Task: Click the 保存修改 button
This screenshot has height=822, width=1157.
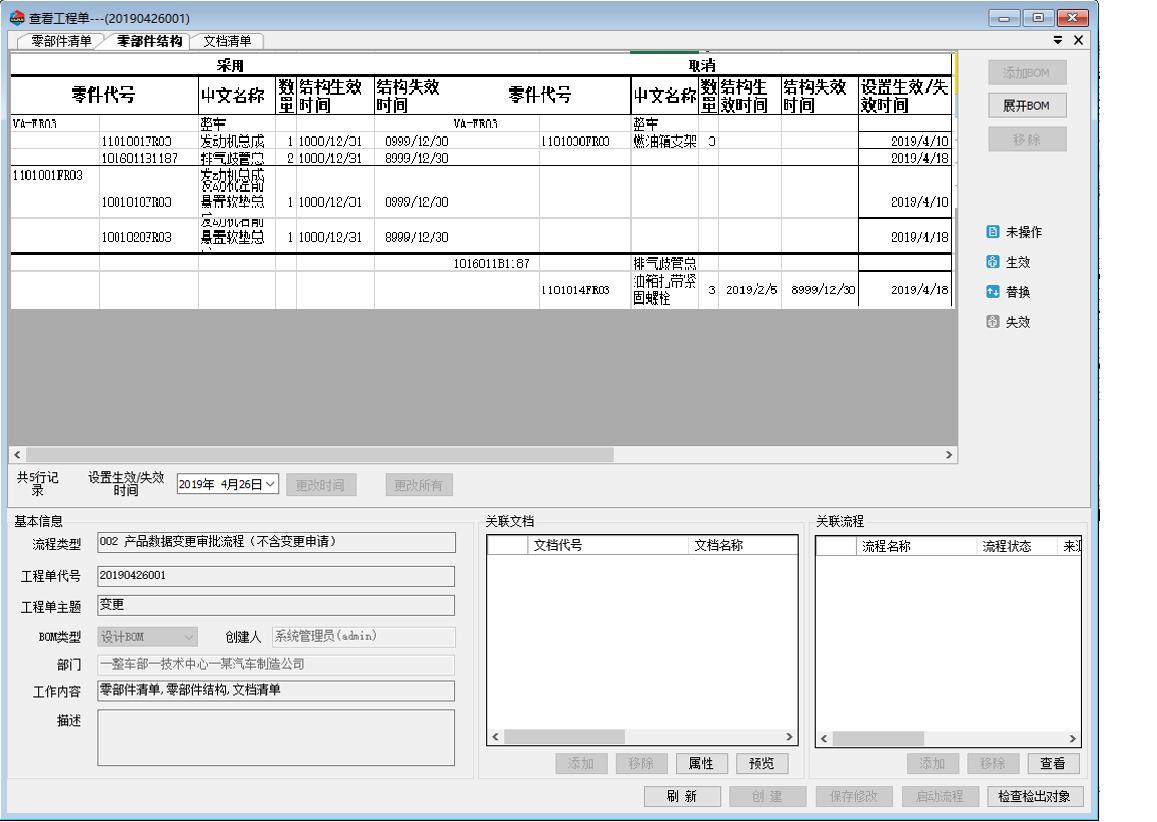Action: 853,796
